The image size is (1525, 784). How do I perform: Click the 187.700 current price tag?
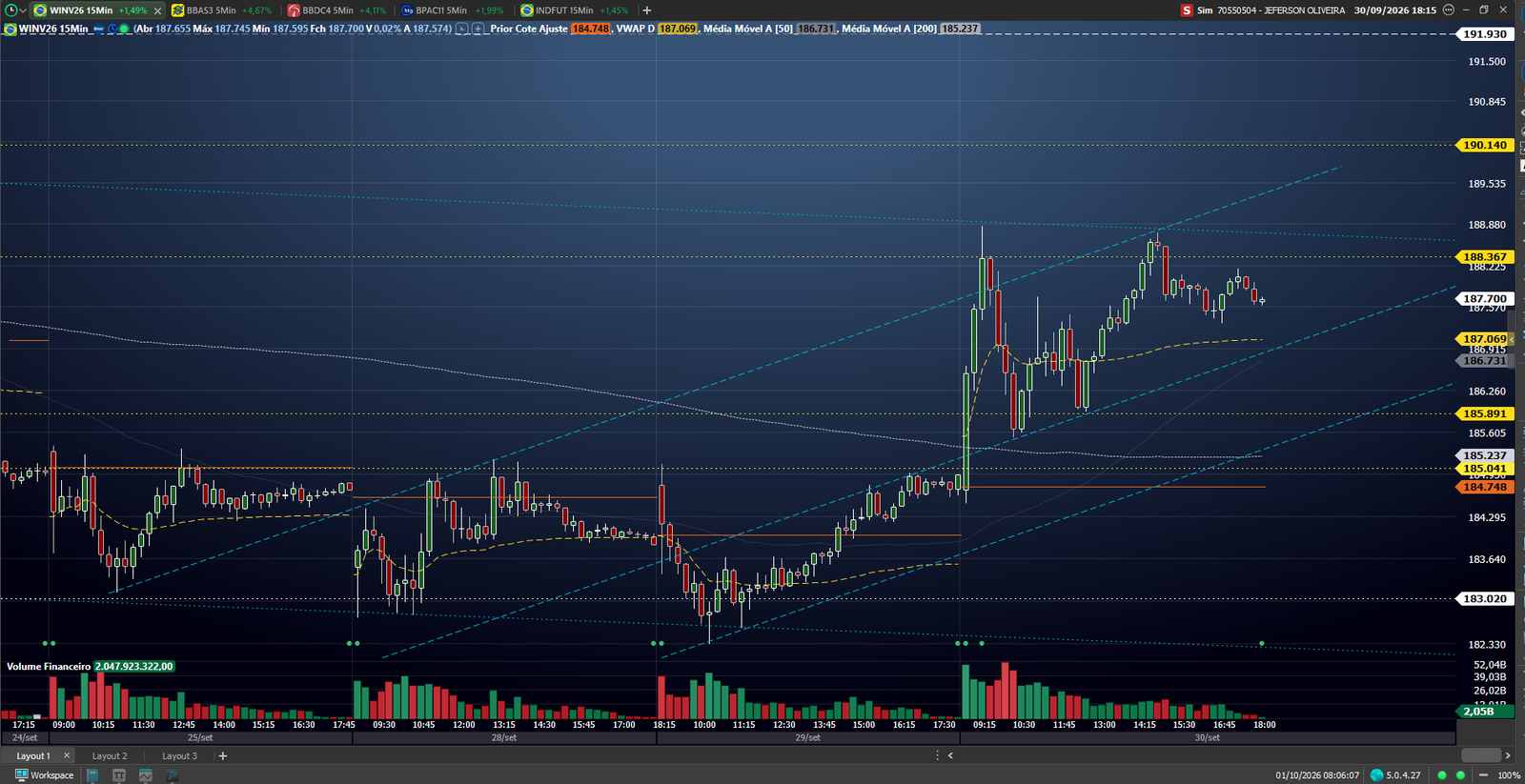1485,299
